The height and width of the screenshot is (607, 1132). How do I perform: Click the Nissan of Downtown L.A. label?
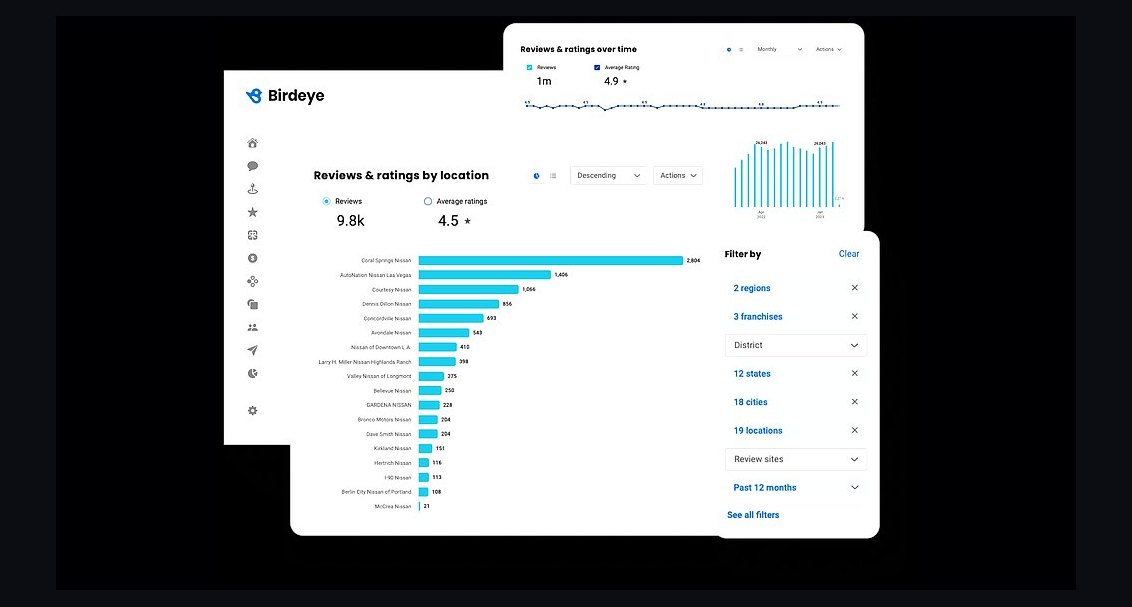point(380,347)
